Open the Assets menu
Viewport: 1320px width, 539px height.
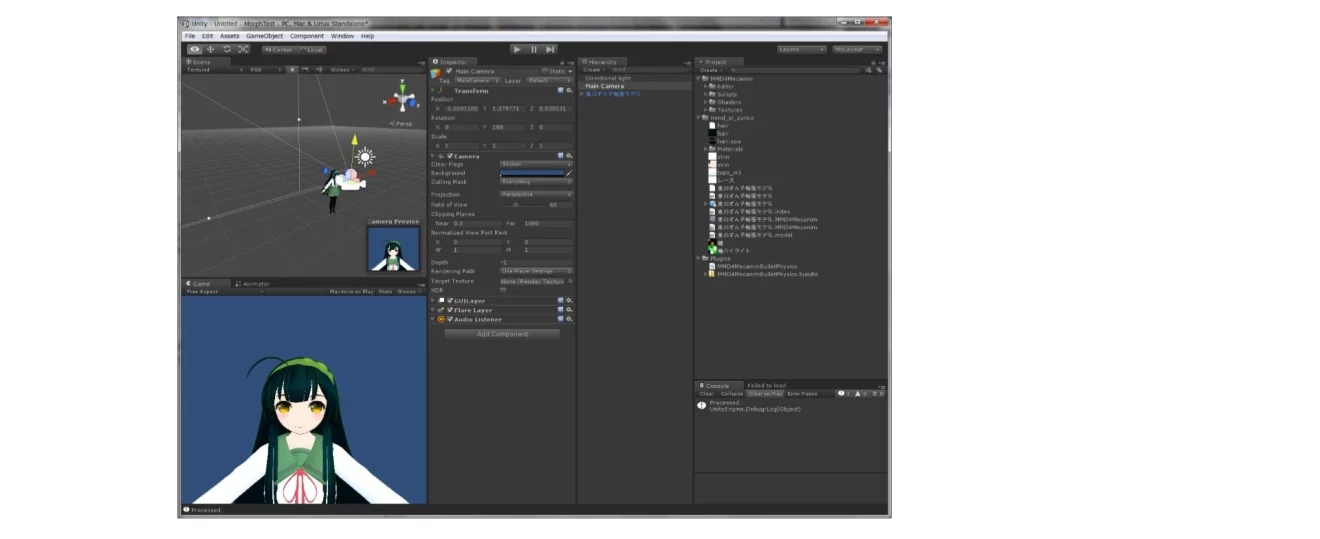229,36
